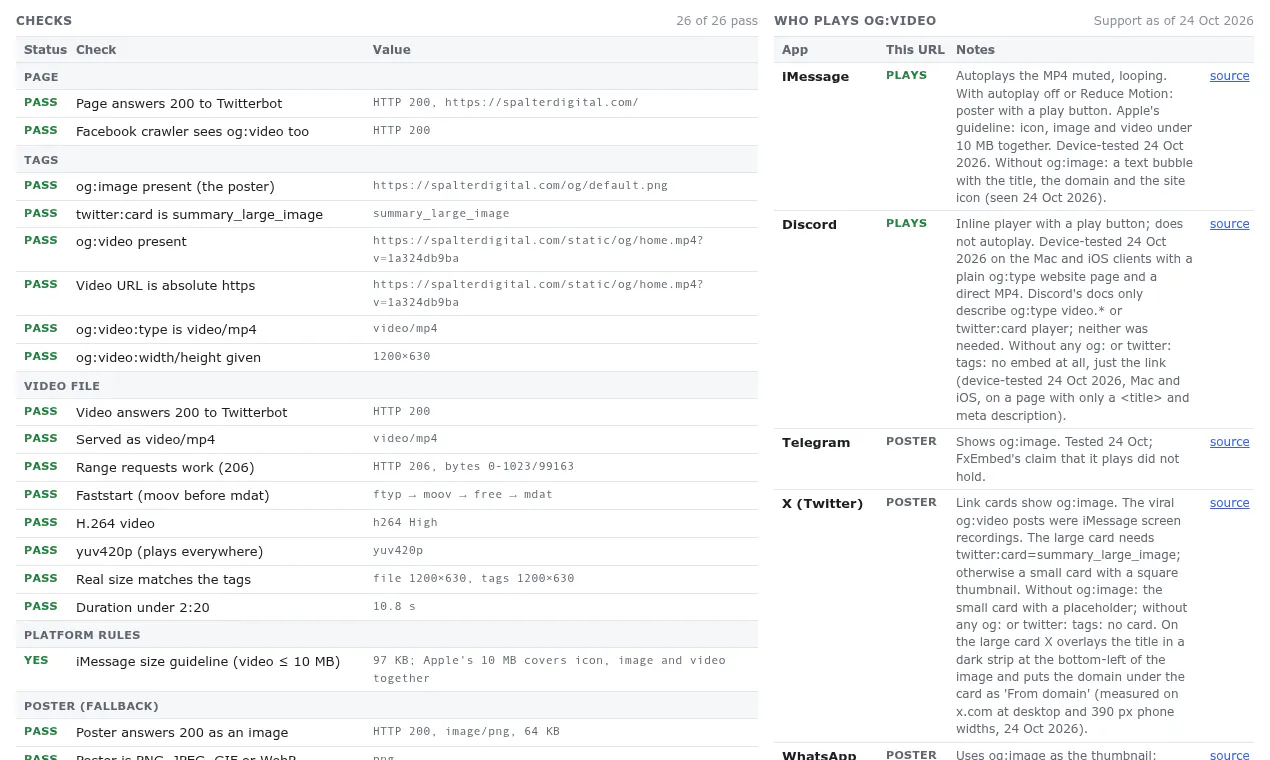
Task: Visit the source link for X (Twitter)
Action: click(x=1229, y=503)
